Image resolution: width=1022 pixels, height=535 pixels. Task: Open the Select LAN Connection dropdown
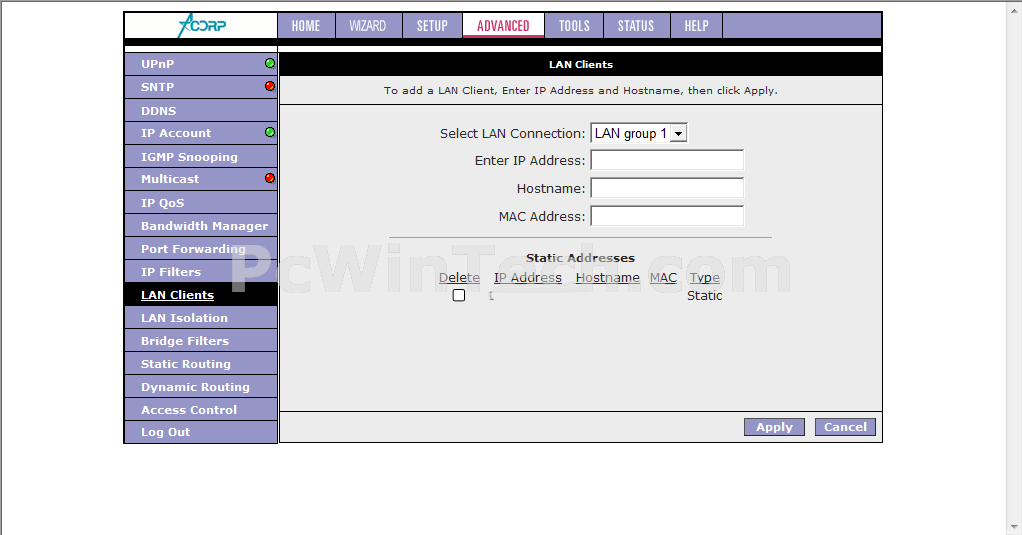[639, 133]
